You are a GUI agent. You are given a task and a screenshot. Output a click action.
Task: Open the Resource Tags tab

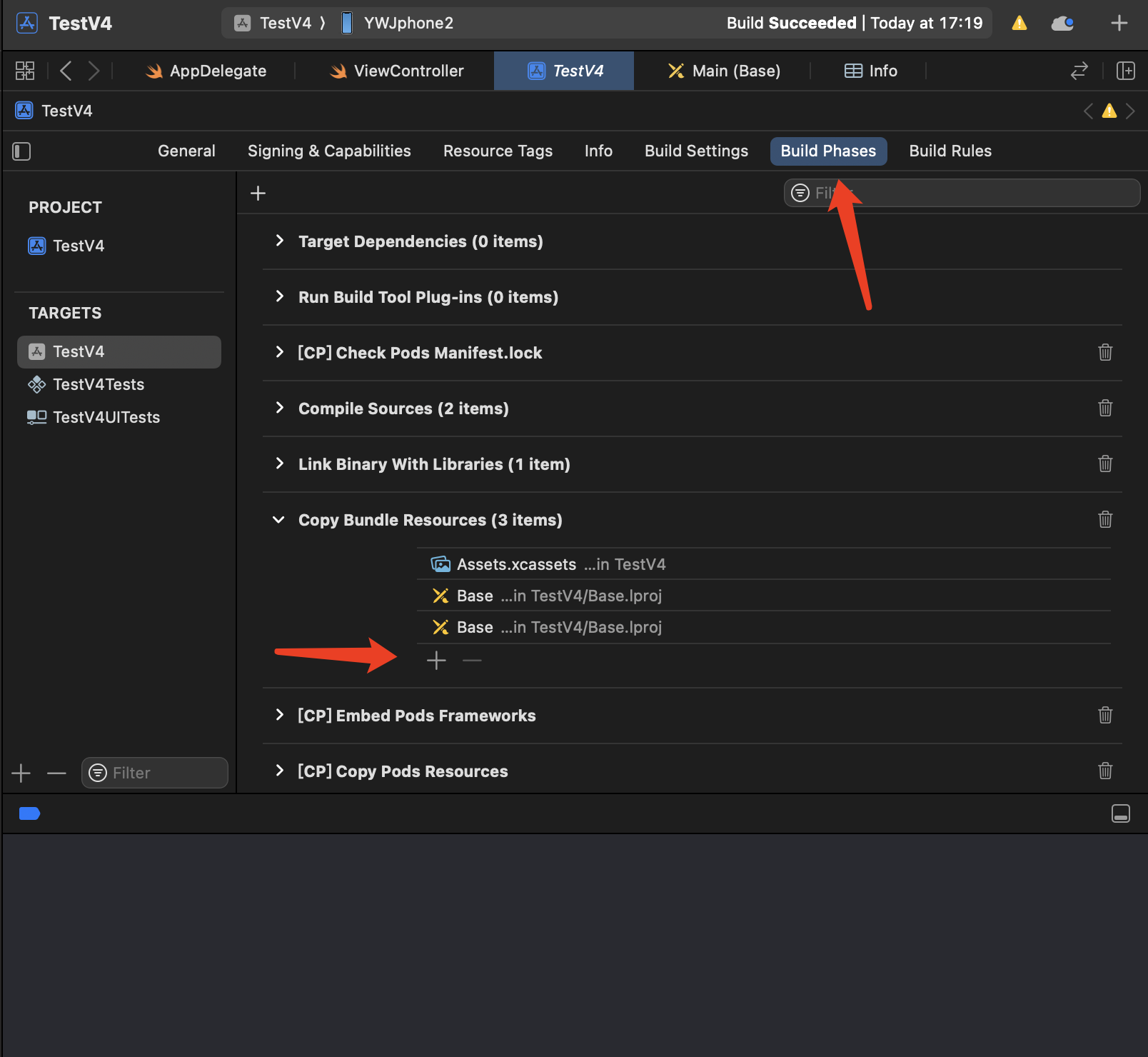tap(498, 151)
